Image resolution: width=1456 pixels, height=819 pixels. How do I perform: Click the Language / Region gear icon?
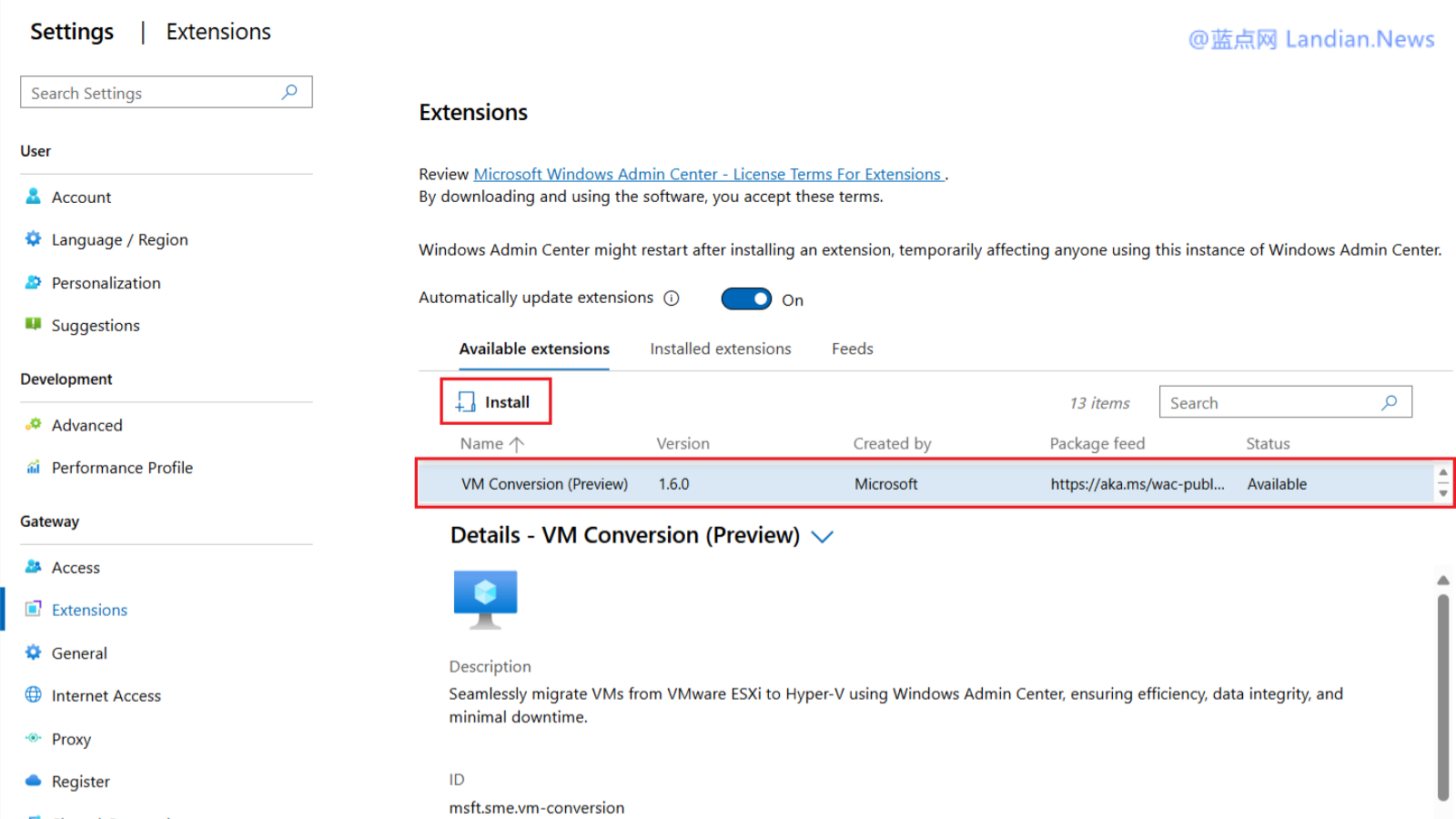coord(34,239)
